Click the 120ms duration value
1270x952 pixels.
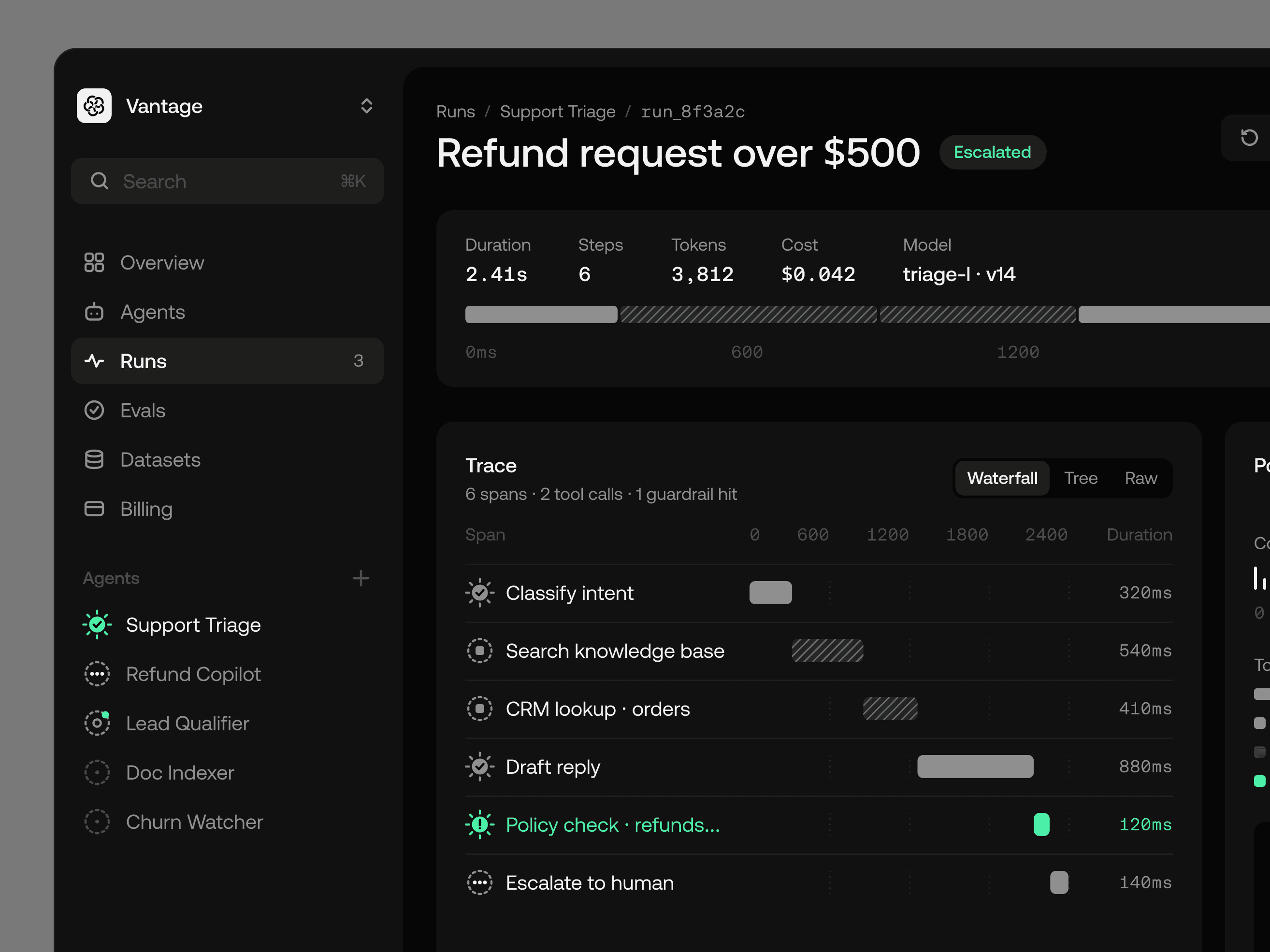pos(1145,824)
